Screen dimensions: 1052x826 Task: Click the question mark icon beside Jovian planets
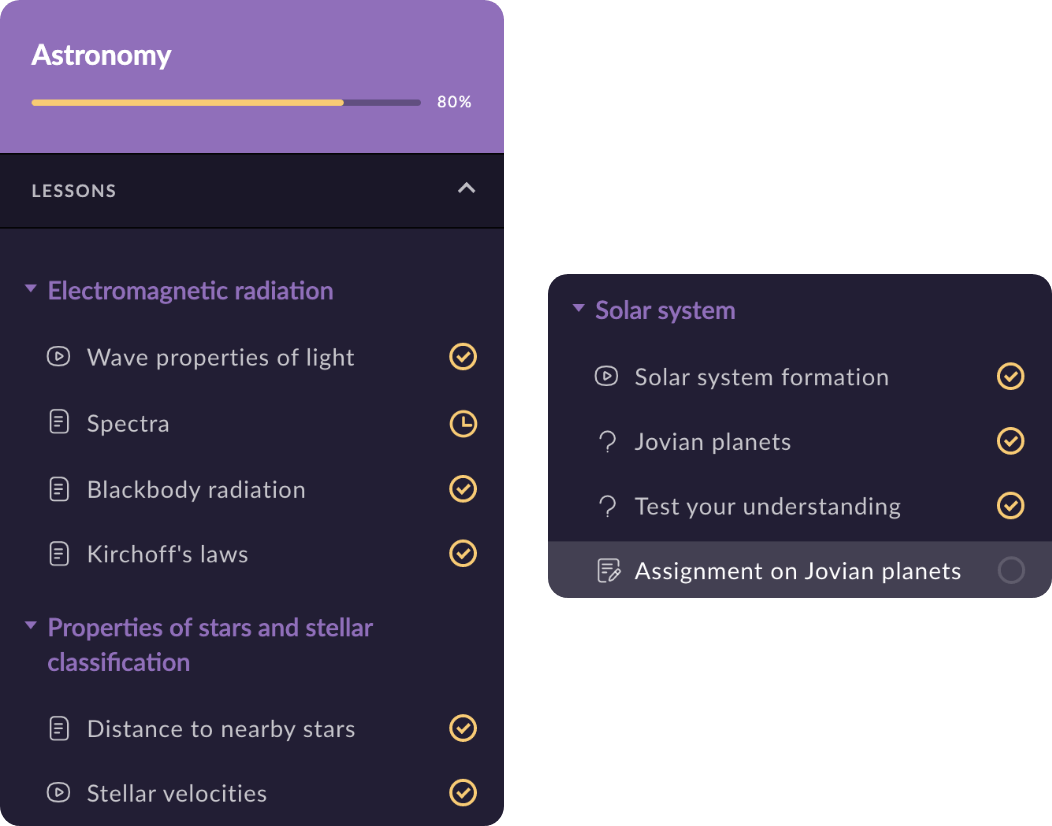pos(606,442)
